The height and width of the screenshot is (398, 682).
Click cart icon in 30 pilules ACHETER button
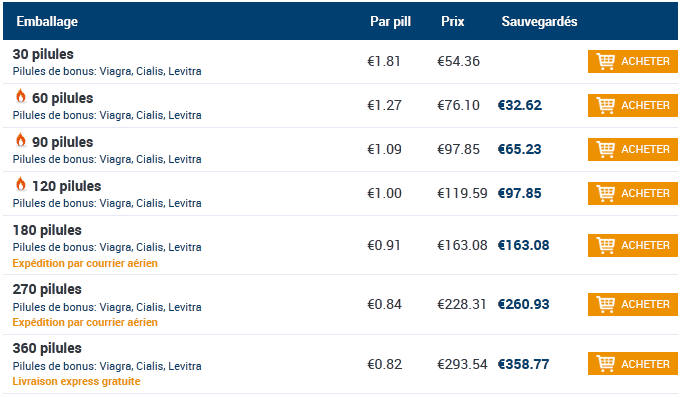click(605, 61)
